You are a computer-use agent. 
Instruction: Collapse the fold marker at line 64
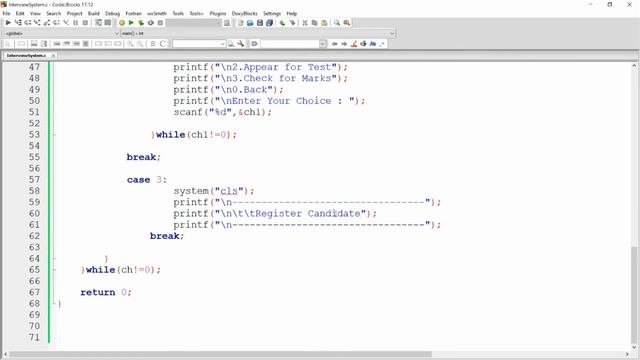pos(54,259)
